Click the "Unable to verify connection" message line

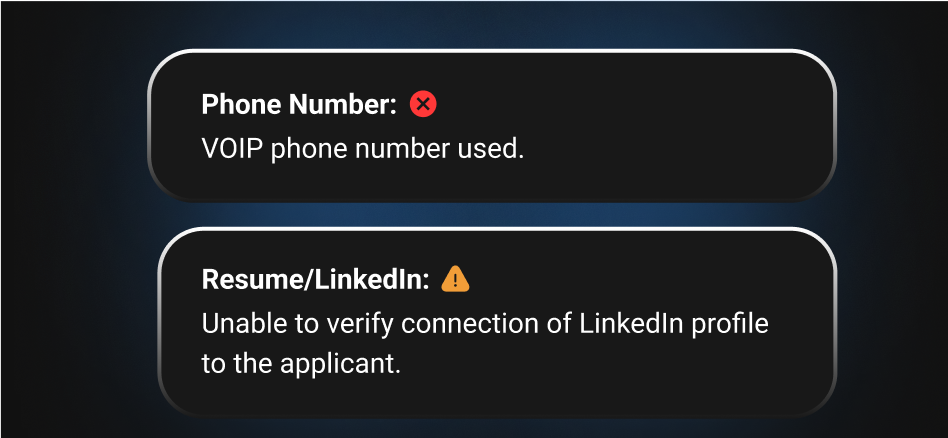point(484,325)
